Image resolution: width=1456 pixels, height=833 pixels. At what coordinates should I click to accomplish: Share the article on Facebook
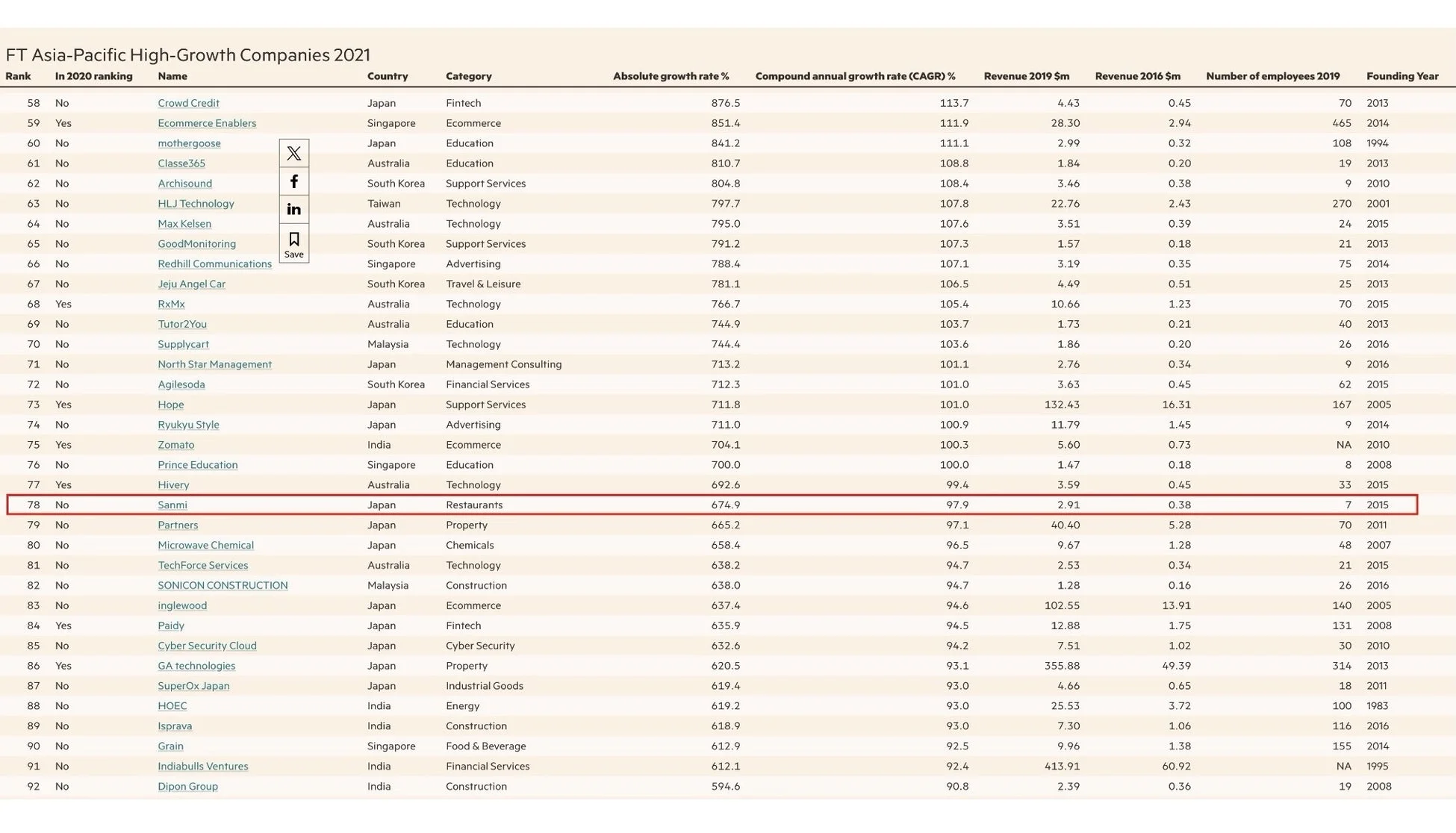tap(293, 181)
